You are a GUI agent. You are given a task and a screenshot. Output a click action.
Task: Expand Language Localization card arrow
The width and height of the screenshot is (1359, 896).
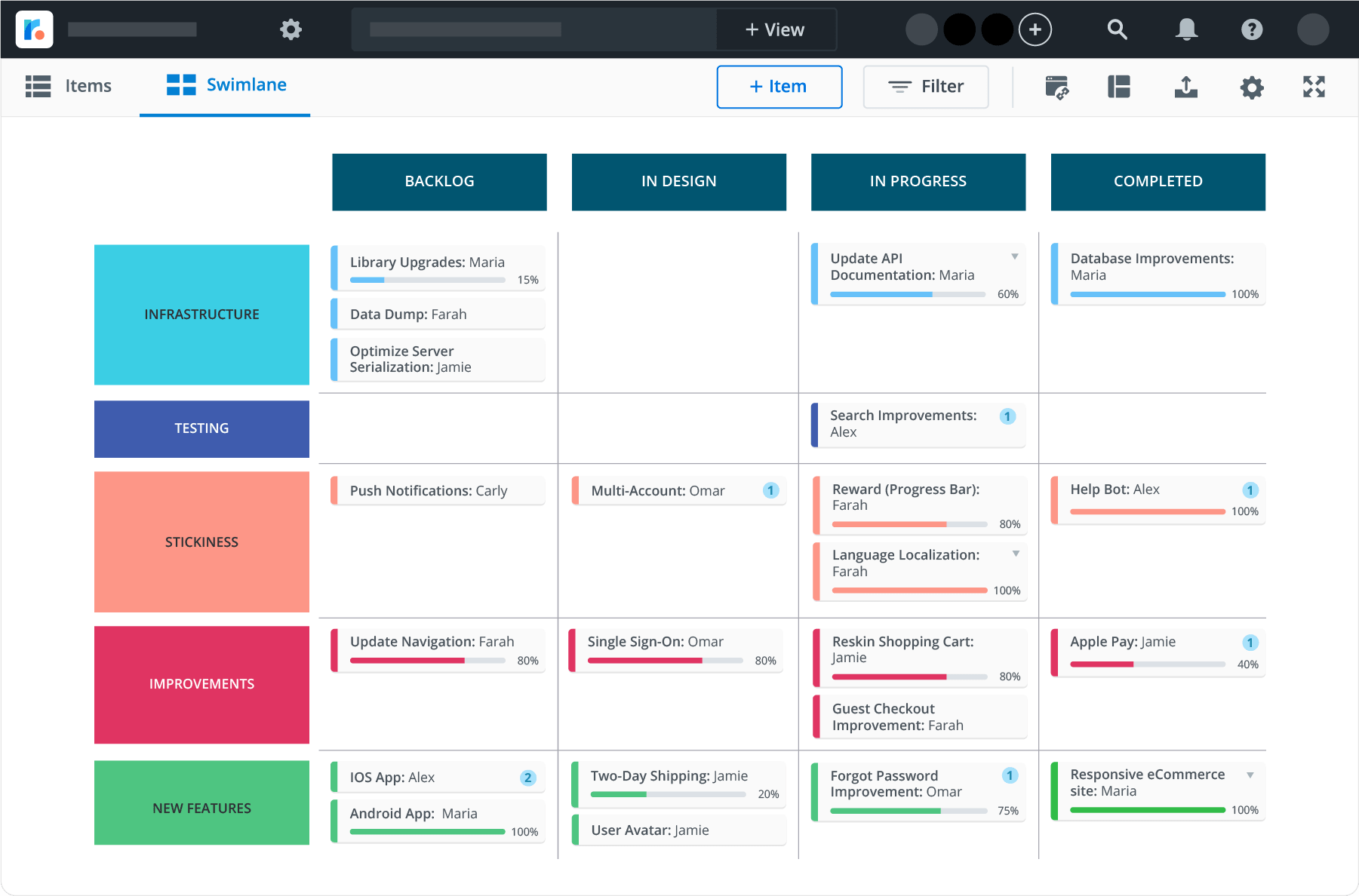(1016, 554)
